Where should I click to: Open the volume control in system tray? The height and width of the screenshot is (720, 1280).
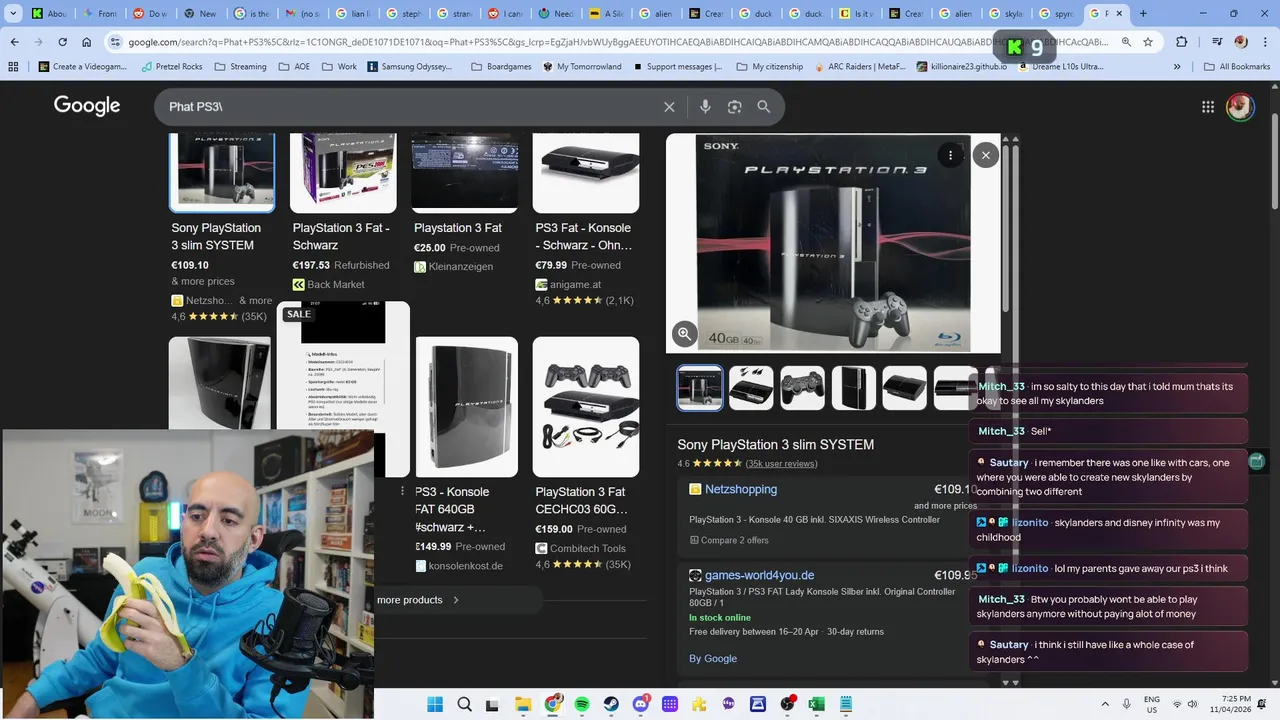click(1192, 704)
